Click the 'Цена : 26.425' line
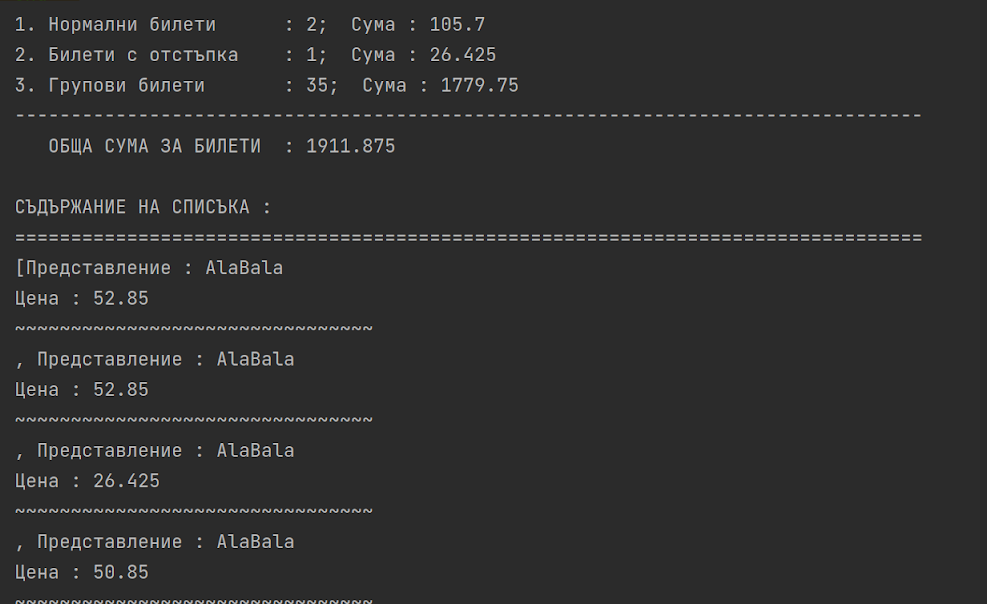Screen dimensions: 987x604 87,481
